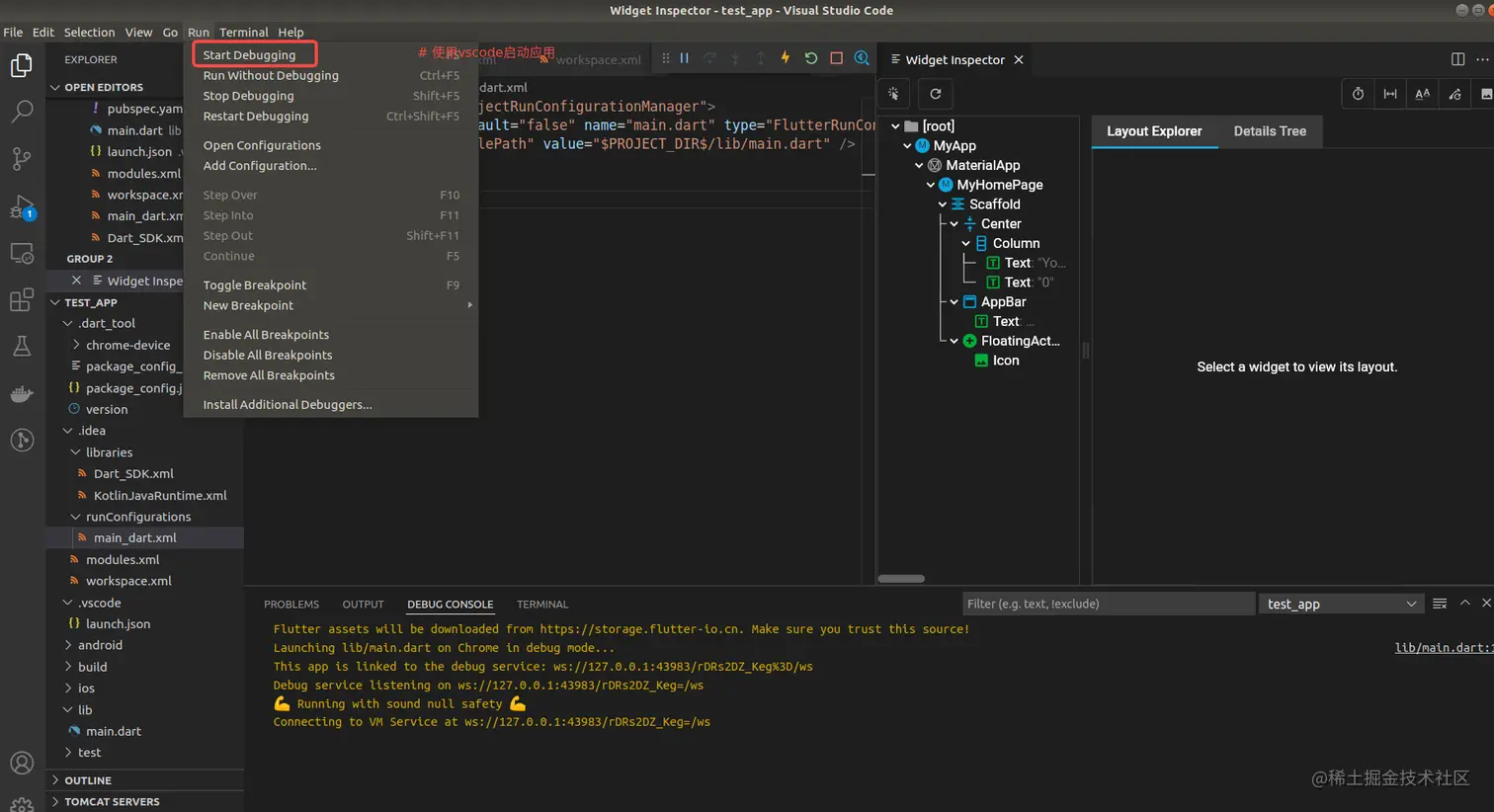Image resolution: width=1494 pixels, height=812 pixels.
Task: Open Source Control in the activity bar
Action: 22,158
